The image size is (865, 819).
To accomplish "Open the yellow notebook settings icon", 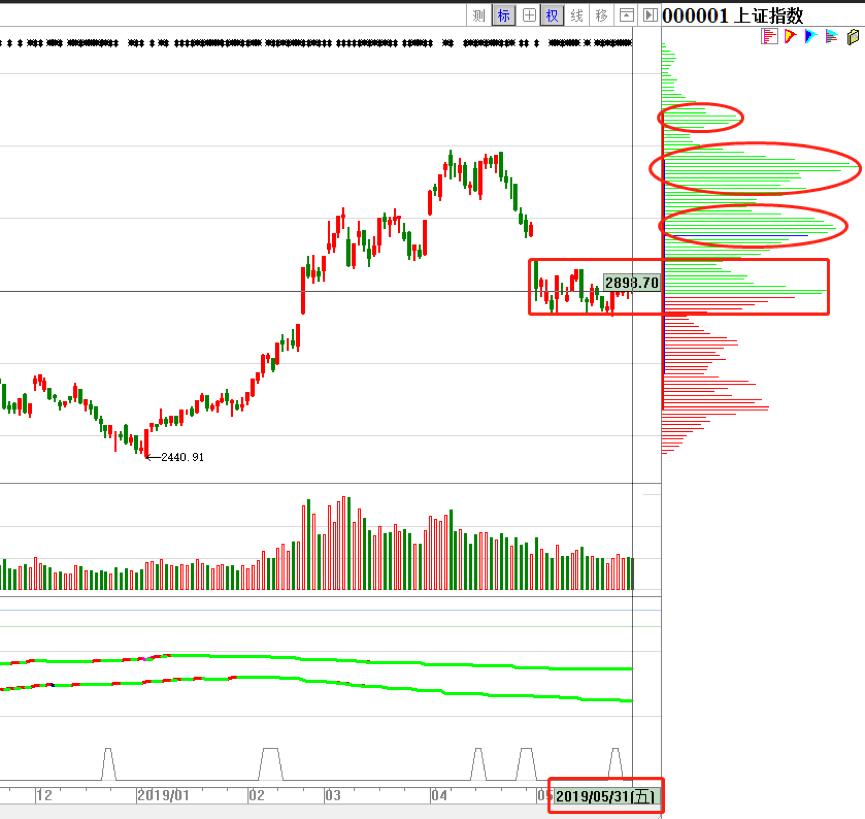I will point(853,37).
